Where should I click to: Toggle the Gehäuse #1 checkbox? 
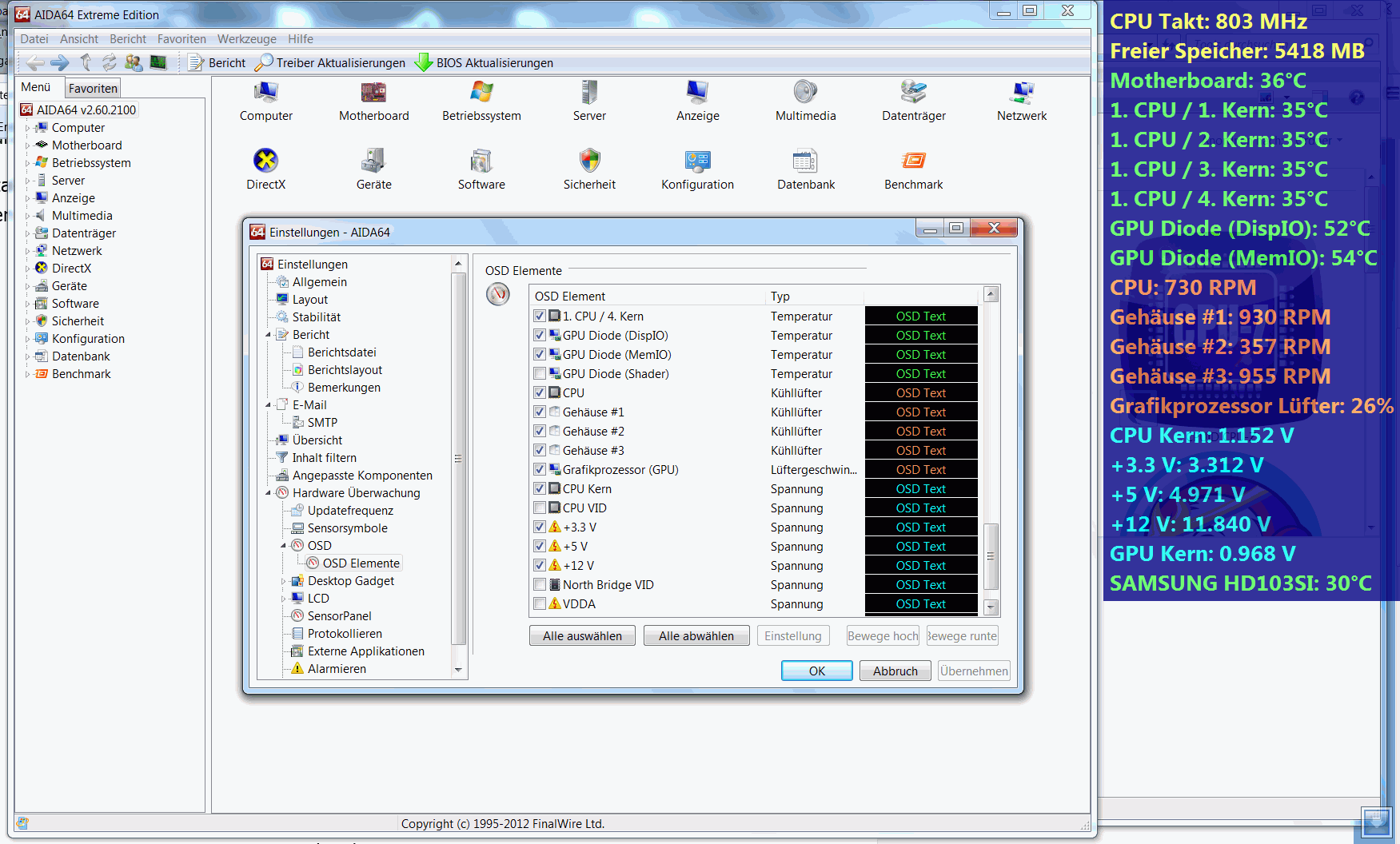pos(540,412)
